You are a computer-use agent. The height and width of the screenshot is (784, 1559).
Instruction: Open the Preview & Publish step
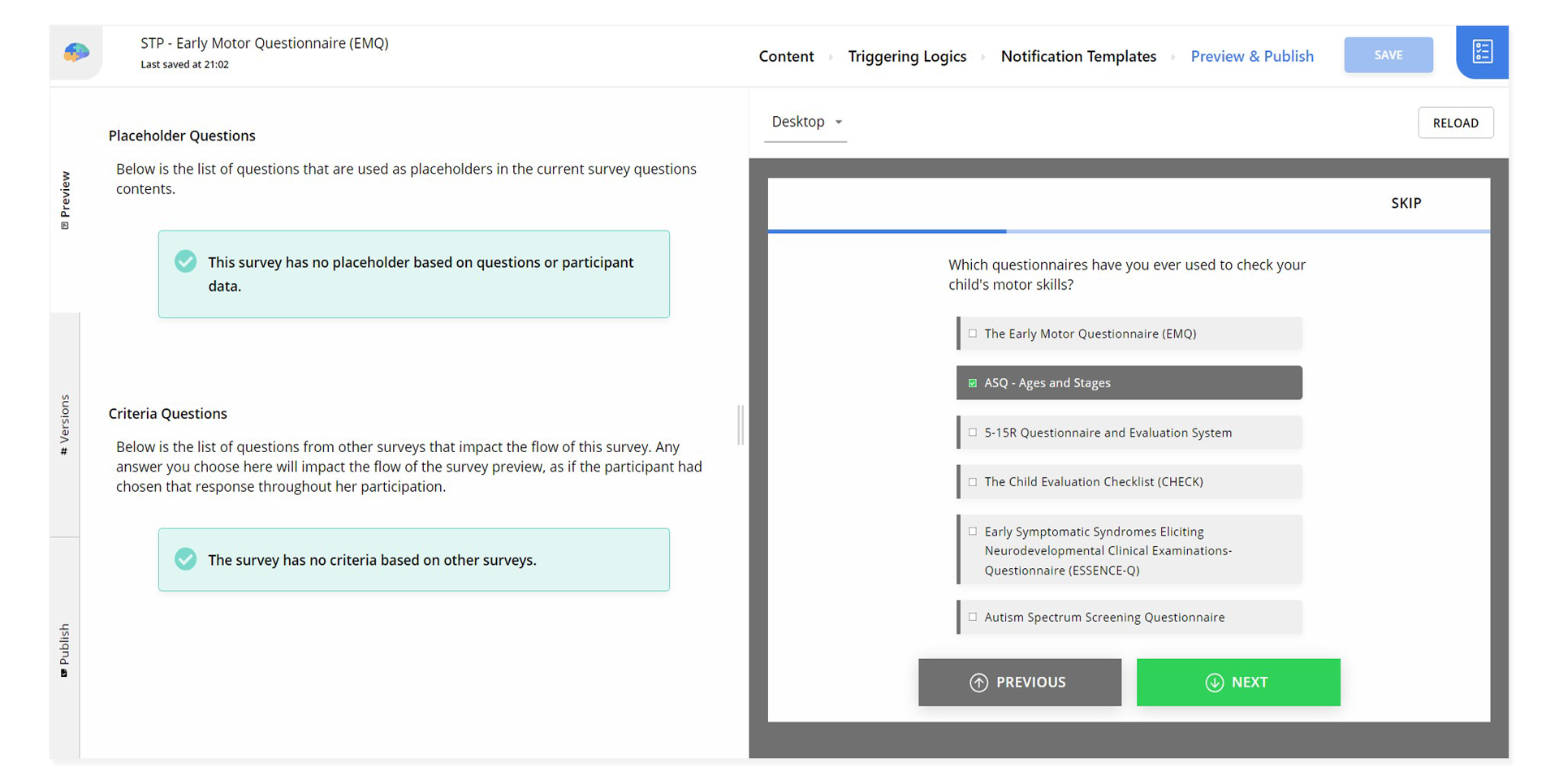(x=1252, y=56)
